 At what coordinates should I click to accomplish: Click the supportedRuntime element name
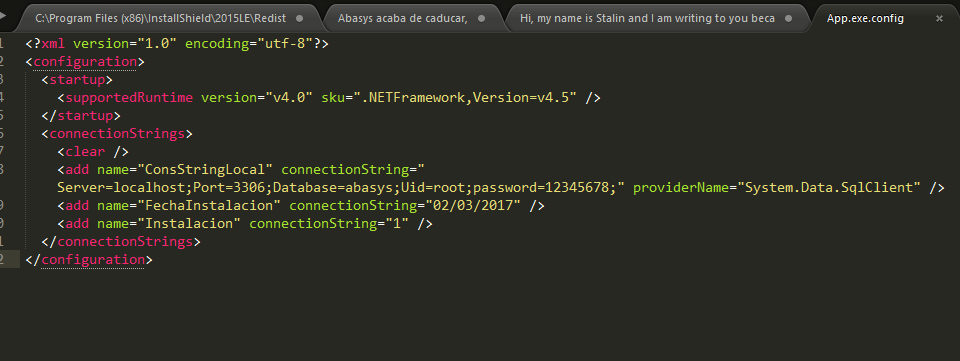pos(129,97)
